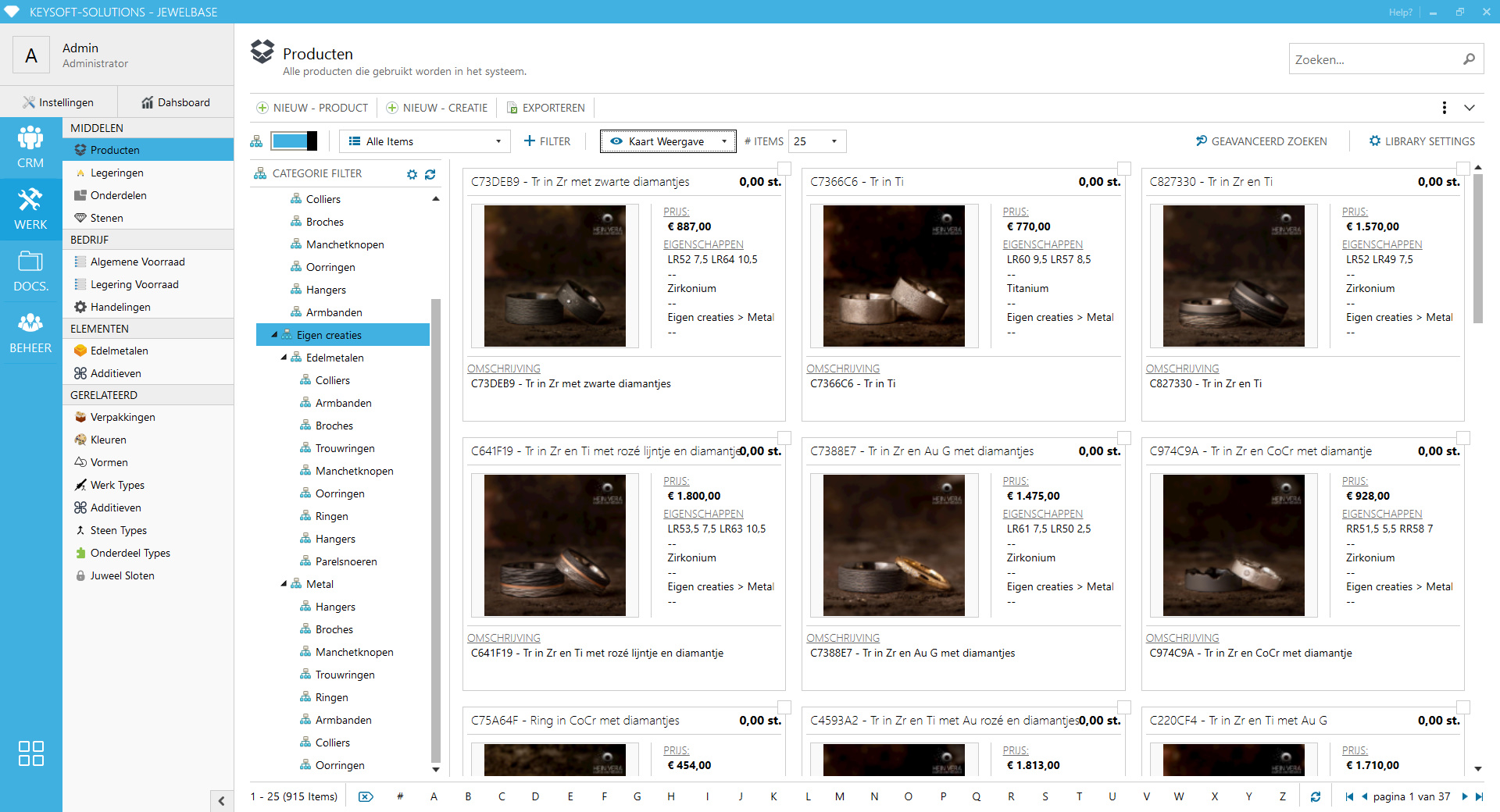The image size is (1500, 812).
Task: Open the WERK section icon
Action: 30,210
